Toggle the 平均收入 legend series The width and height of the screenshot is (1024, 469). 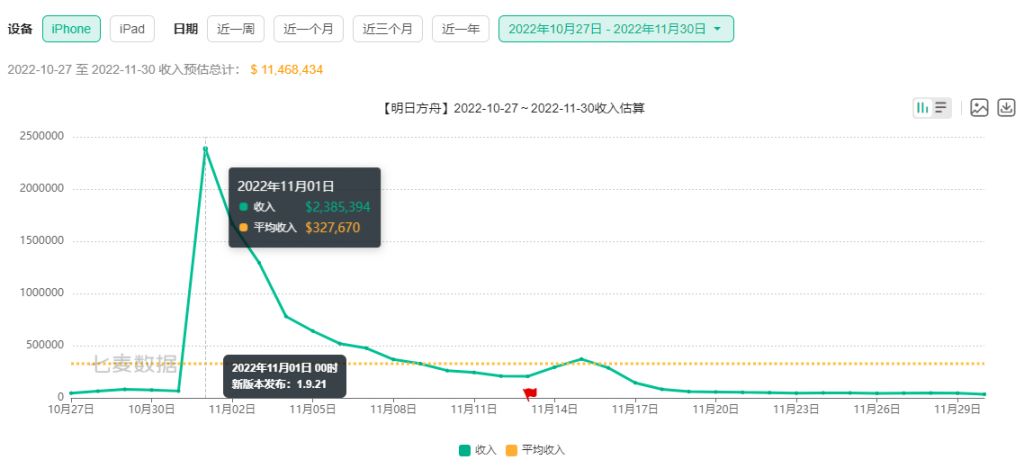click(535, 450)
